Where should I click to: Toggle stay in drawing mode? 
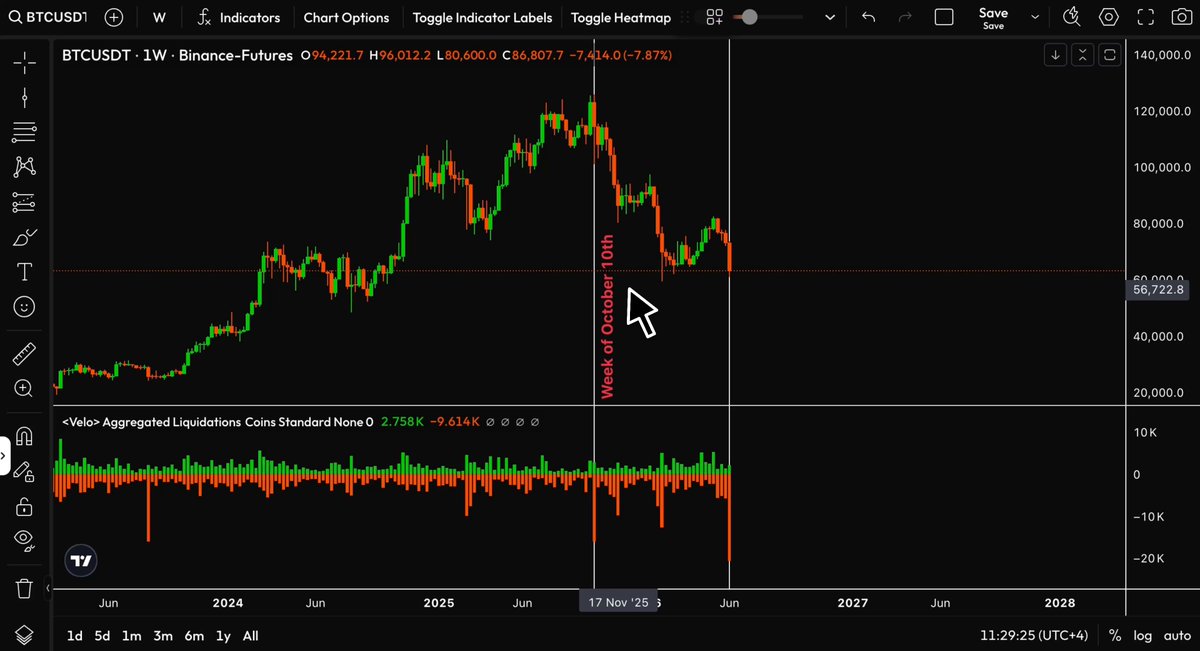(25, 472)
